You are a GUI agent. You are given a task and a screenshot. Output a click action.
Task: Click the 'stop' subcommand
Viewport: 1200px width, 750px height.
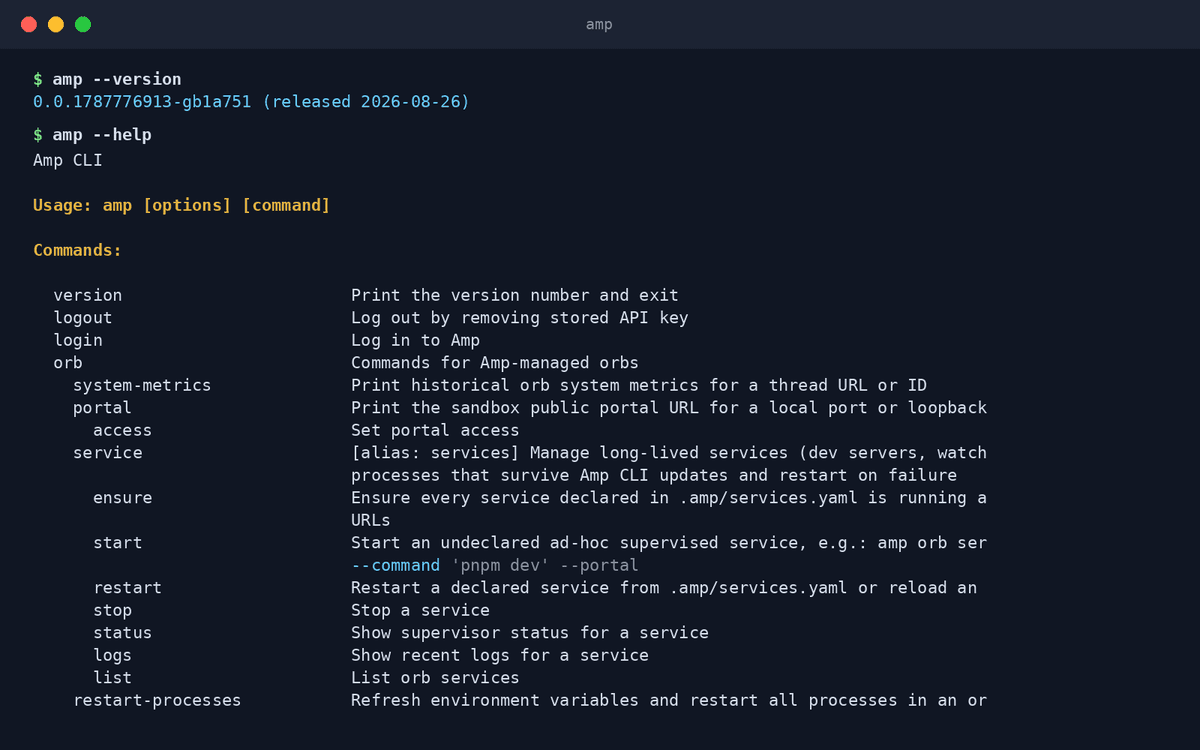tap(112, 610)
